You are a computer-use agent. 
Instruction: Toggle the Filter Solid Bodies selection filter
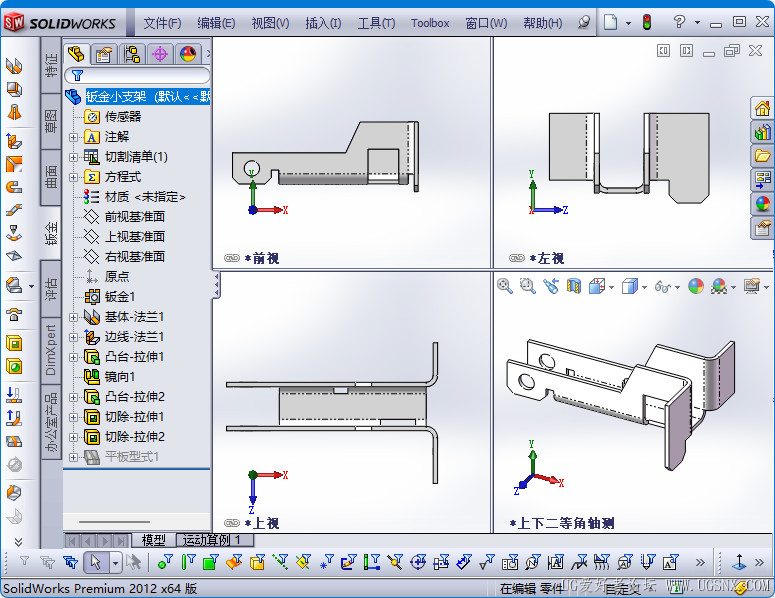258,562
